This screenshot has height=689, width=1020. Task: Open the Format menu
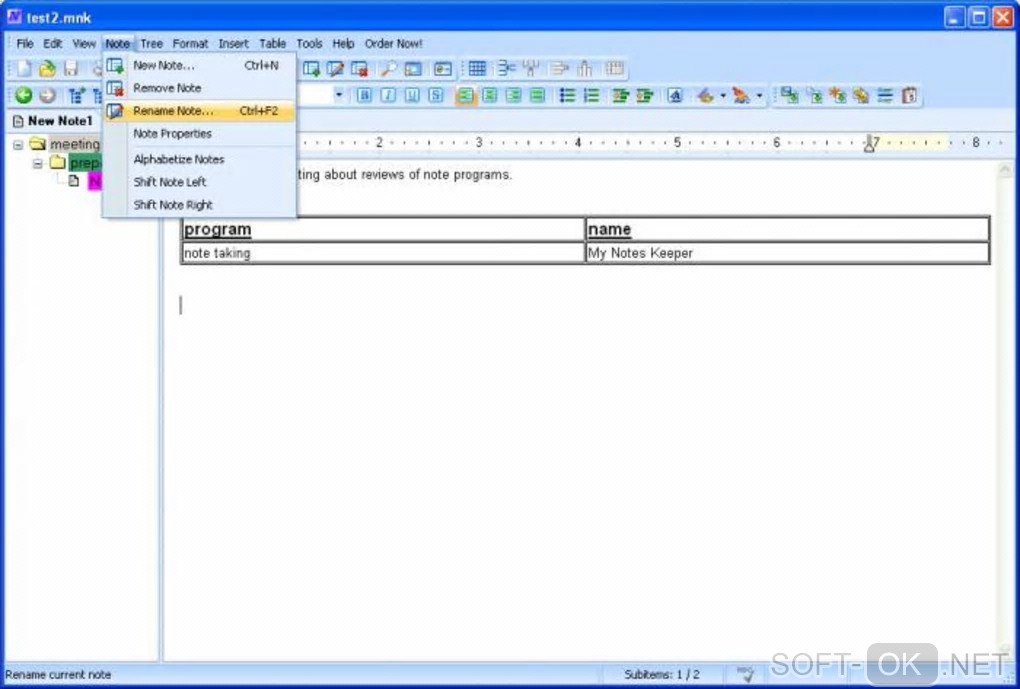[190, 44]
